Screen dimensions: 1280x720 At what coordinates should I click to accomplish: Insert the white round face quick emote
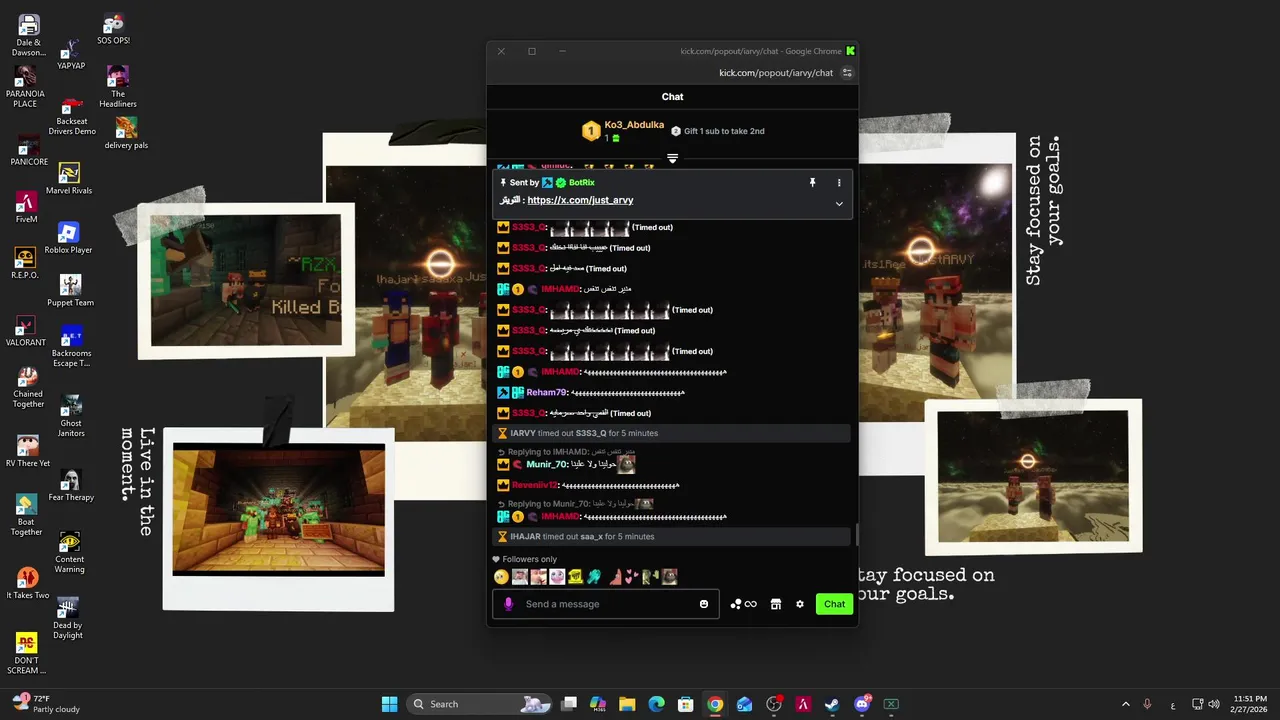coord(557,577)
